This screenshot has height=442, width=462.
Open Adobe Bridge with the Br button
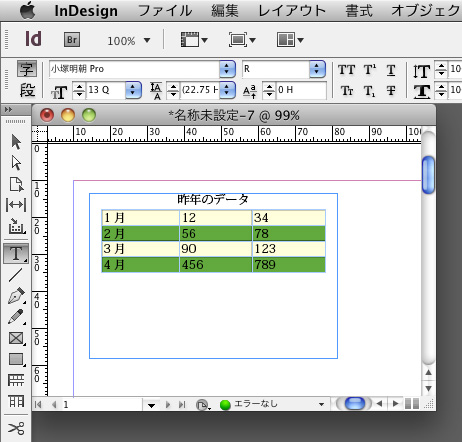coord(72,40)
